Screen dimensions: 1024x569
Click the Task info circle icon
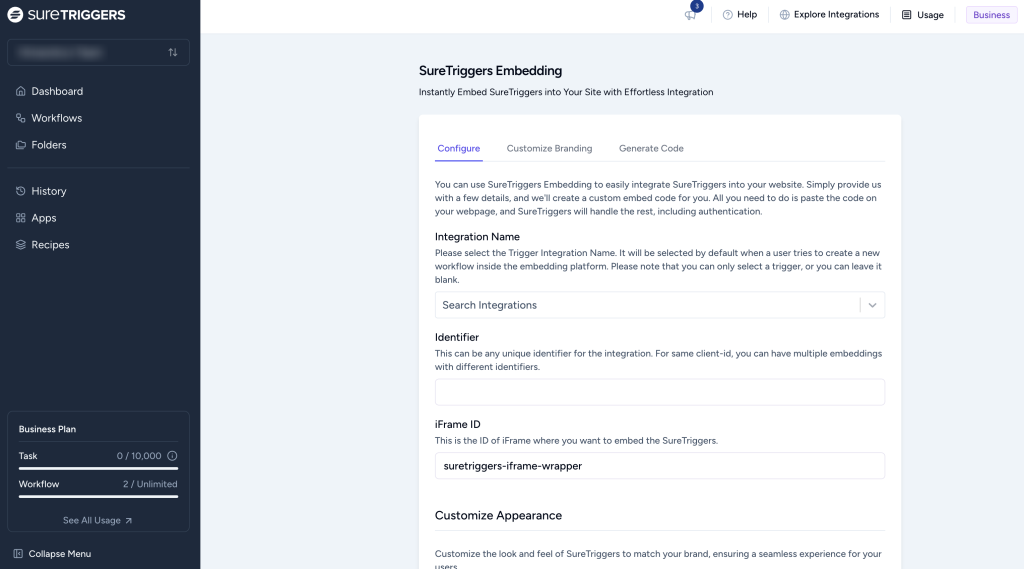coord(172,456)
